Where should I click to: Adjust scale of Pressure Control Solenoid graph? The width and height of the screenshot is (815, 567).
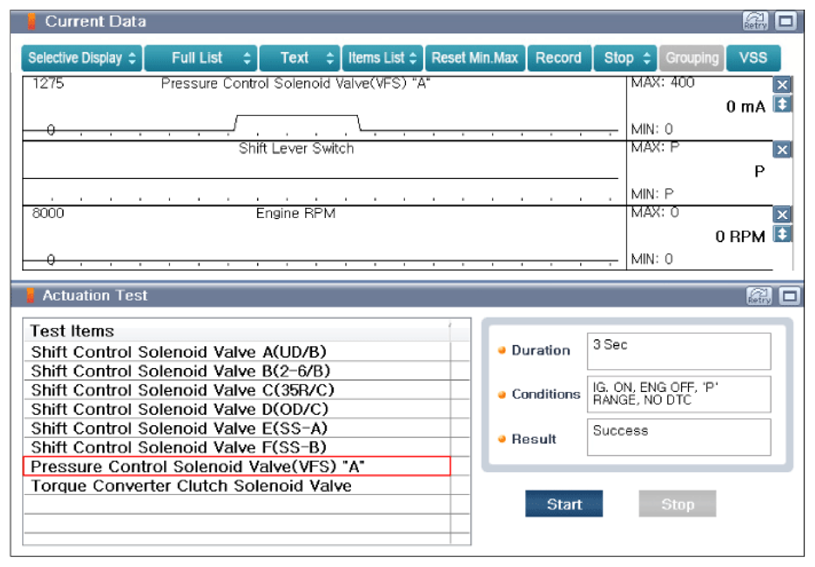tap(782, 104)
